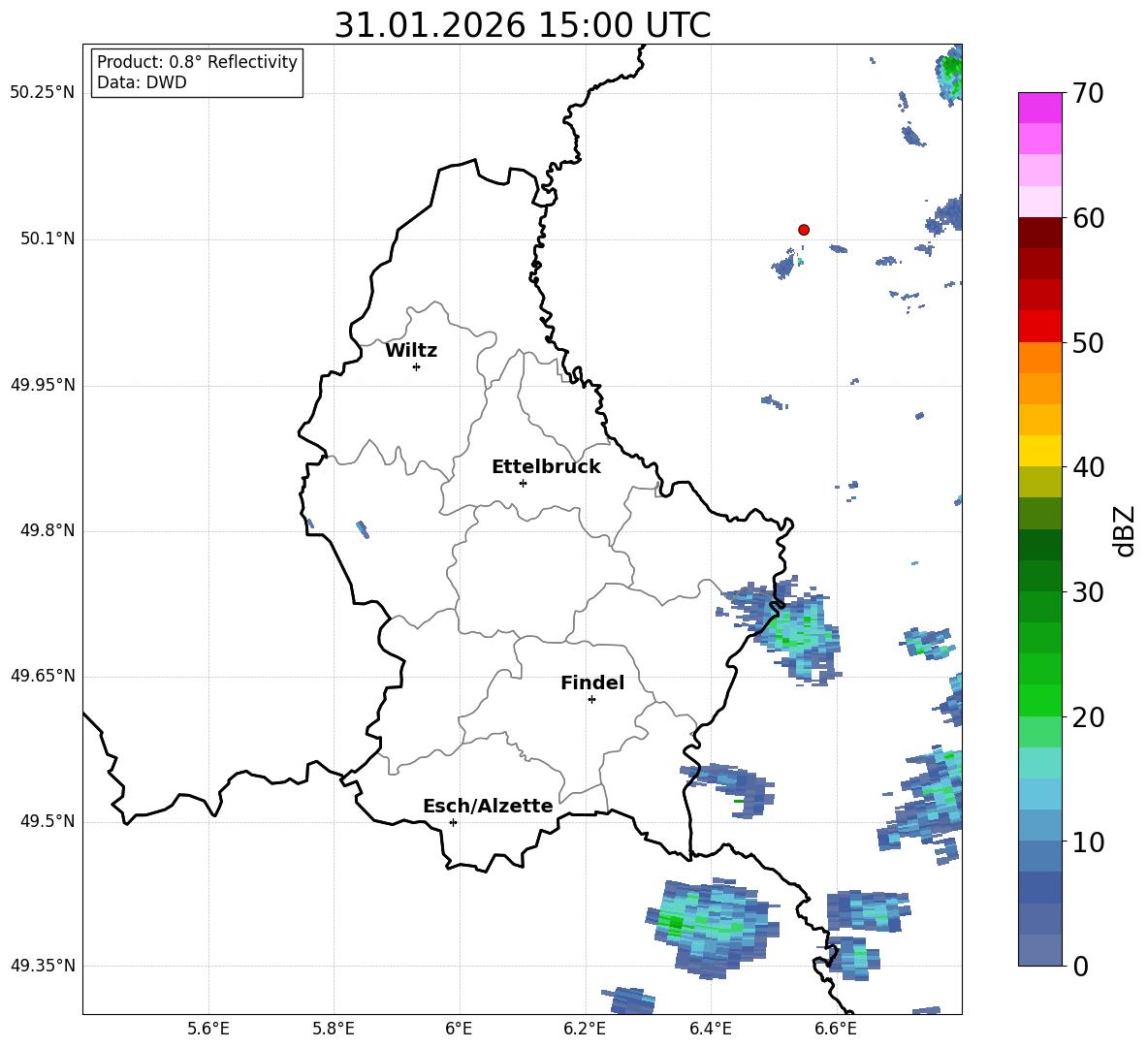This screenshot has width=1148, height=1048.
Task: Click the Ettelbruck station cross marker
Action: (523, 483)
